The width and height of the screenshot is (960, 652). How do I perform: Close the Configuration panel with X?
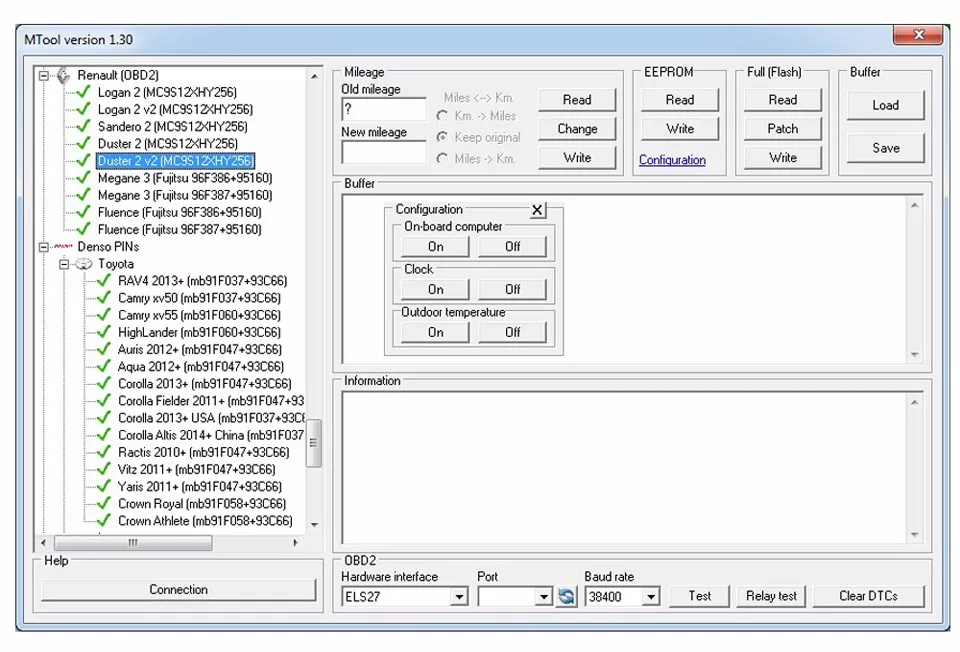tap(537, 210)
